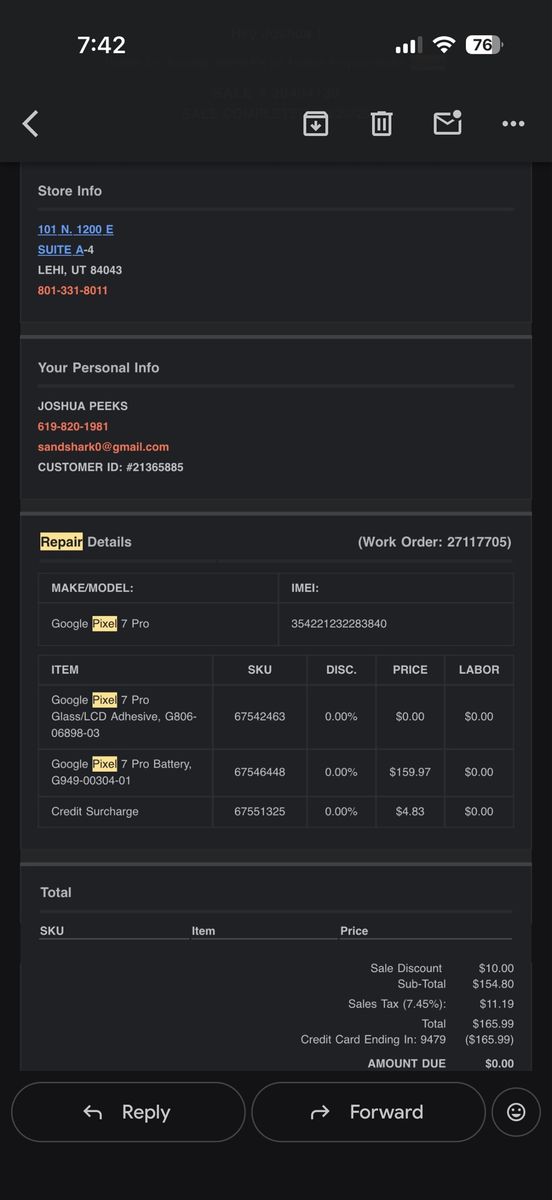This screenshot has width=552, height=1200.
Task: Tap the battery indicator in the status bar
Action: coord(485,45)
